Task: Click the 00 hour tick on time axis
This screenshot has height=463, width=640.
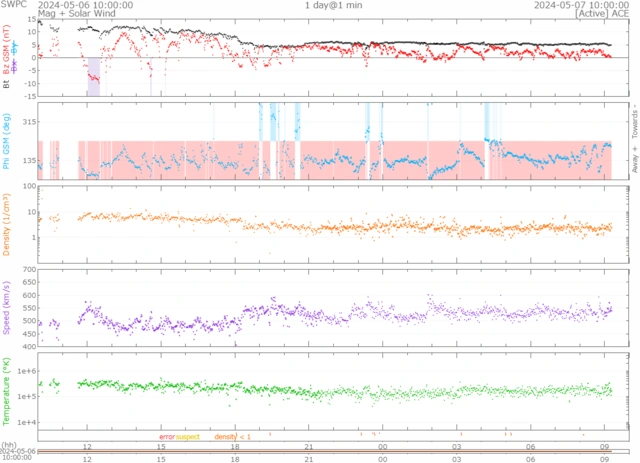Action: pyautogui.click(x=383, y=445)
